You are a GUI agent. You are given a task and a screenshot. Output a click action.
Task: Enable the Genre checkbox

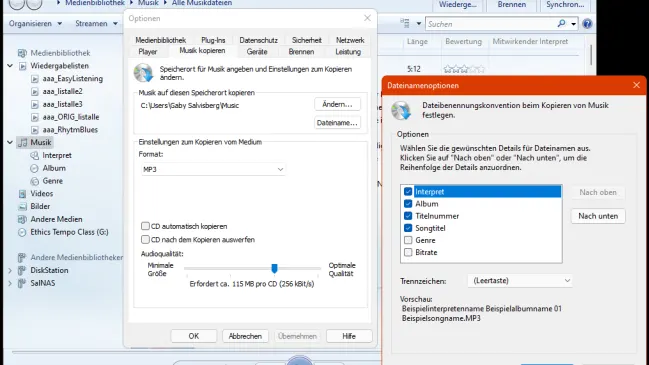click(x=408, y=240)
